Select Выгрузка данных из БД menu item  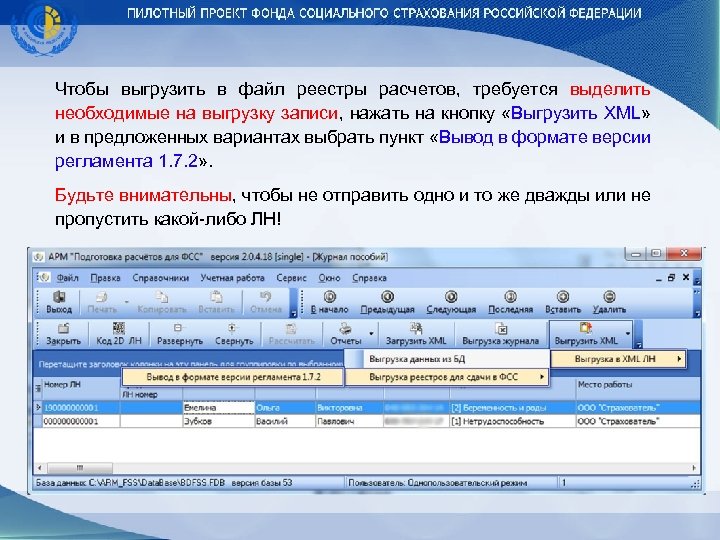[x=447, y=359]
